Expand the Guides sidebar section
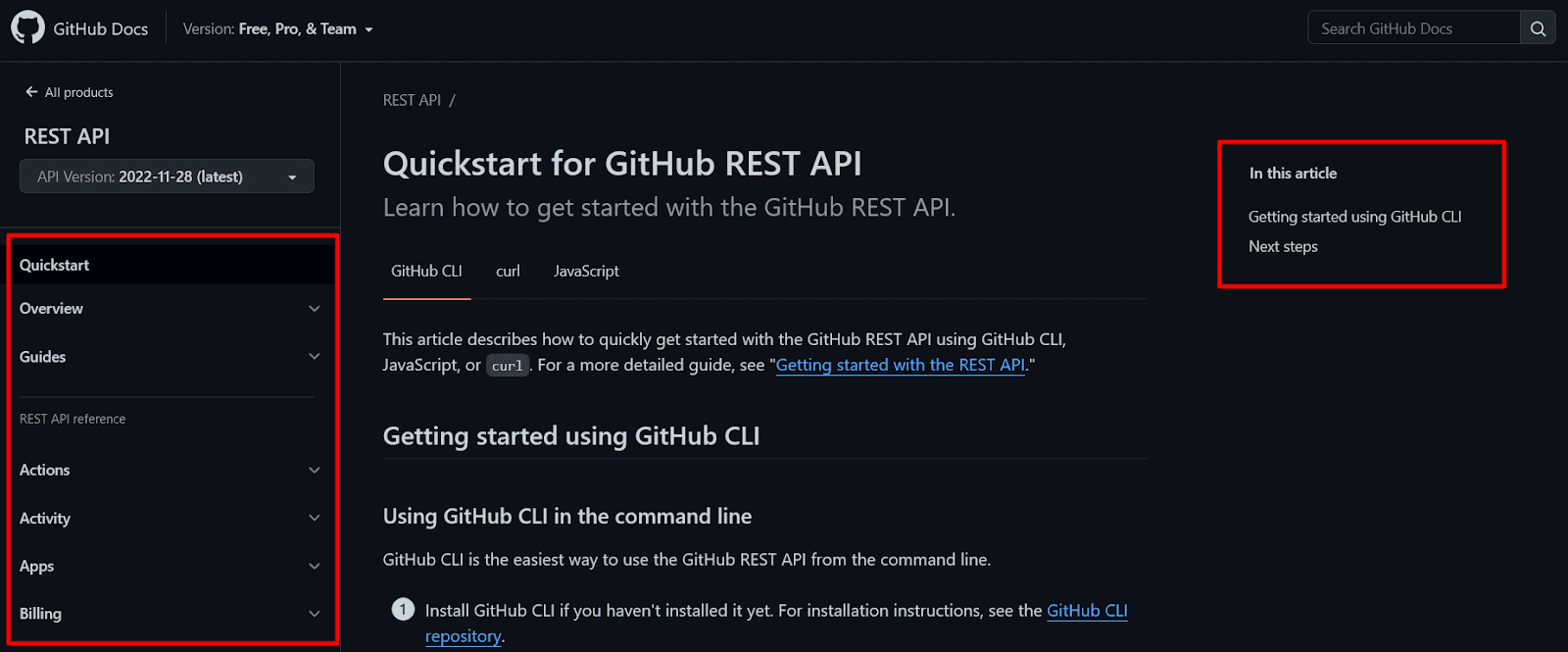Image resolution: width=1568 pixels, height=652 pixels. [x=314, y=357]
